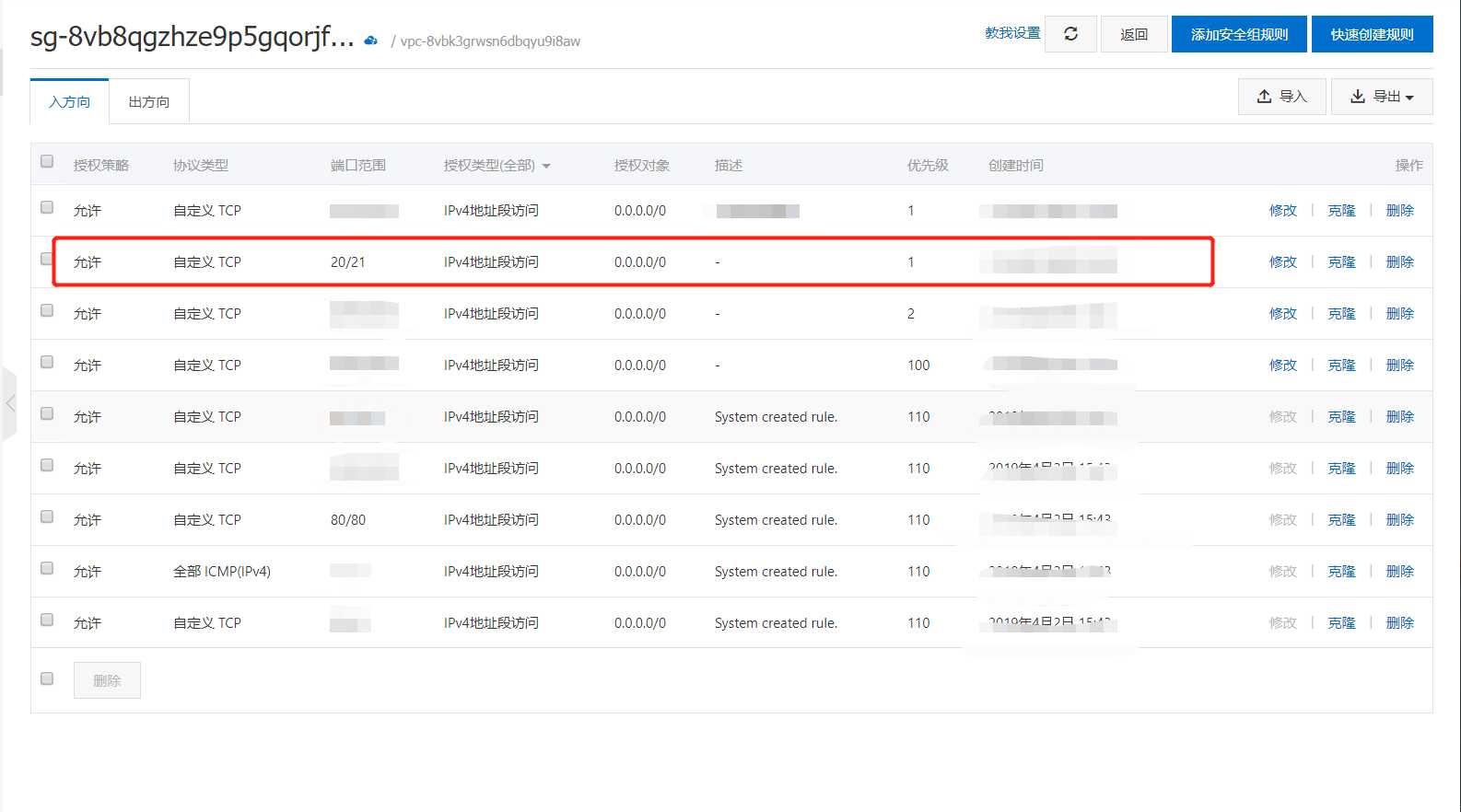Click the 优先级 column header

[x=928, y=166]
